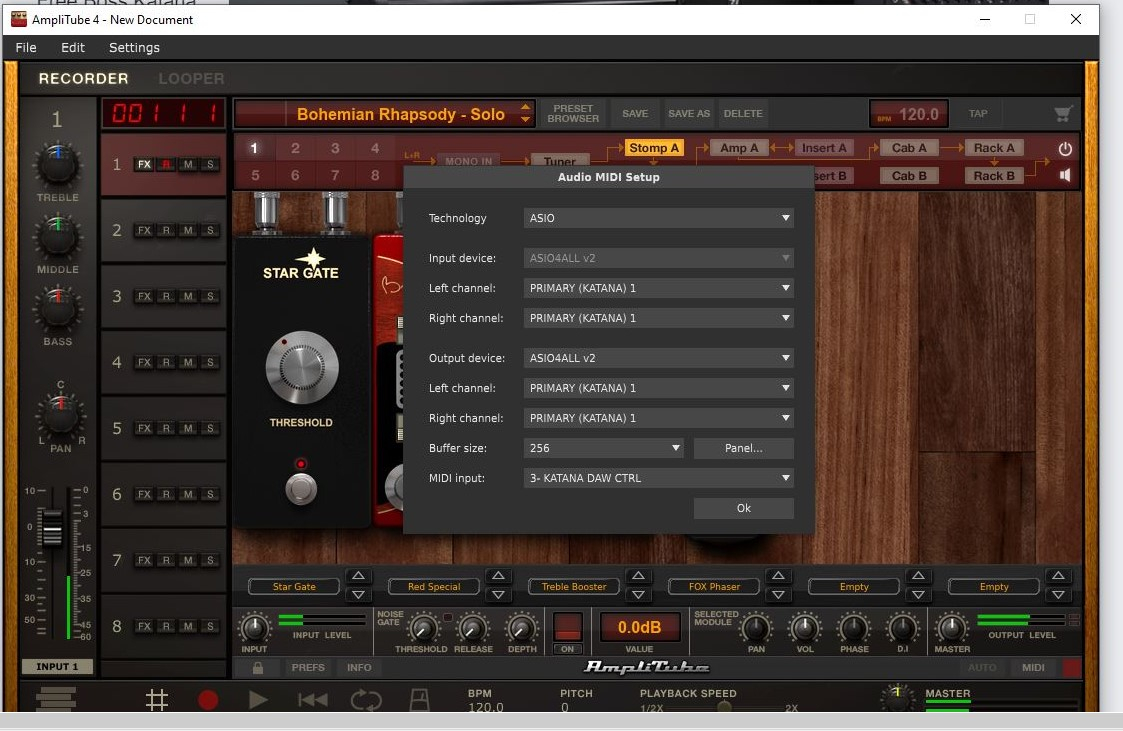
Task: Click the PAN knob on track 1
Action: tap(60, 416)
